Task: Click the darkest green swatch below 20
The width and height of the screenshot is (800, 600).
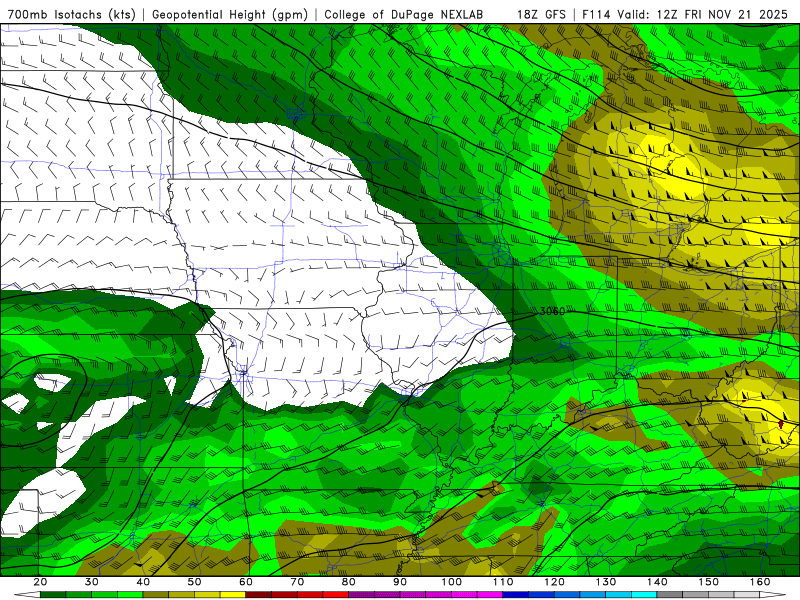Action: coord(53,595)
